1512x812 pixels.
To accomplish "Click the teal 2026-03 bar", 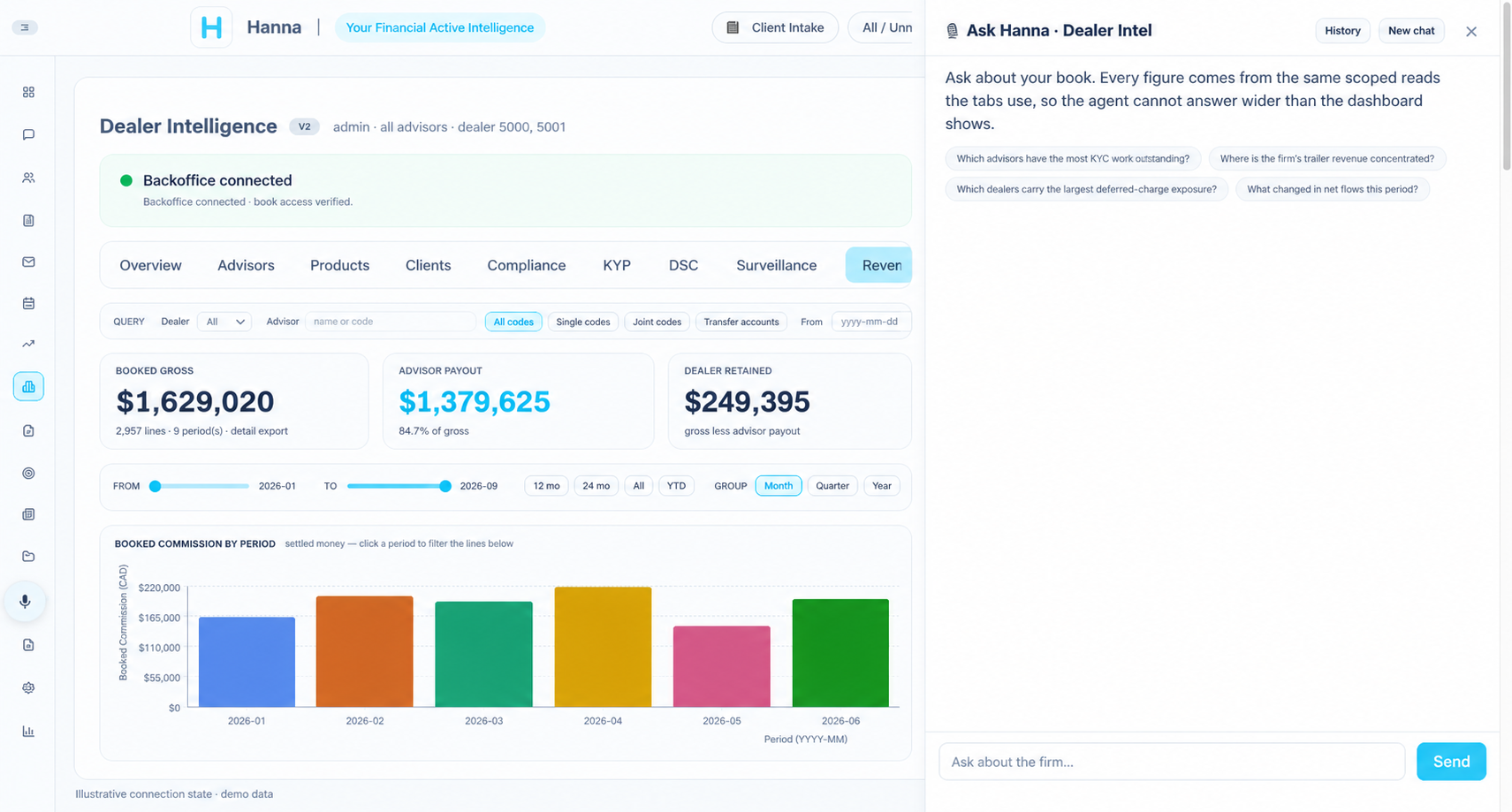I will point(483,654).
